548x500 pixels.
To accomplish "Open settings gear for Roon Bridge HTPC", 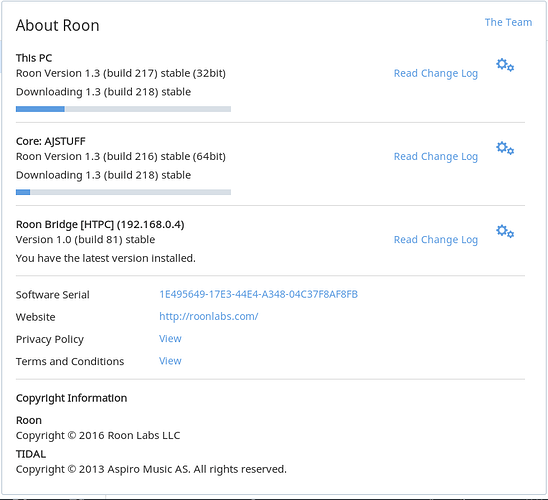I will click(505, 232).
